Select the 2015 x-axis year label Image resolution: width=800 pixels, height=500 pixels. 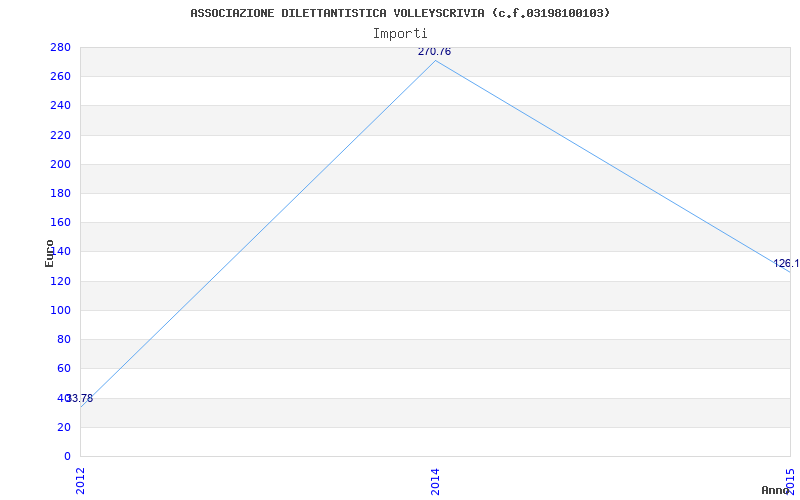click(790, 481)
